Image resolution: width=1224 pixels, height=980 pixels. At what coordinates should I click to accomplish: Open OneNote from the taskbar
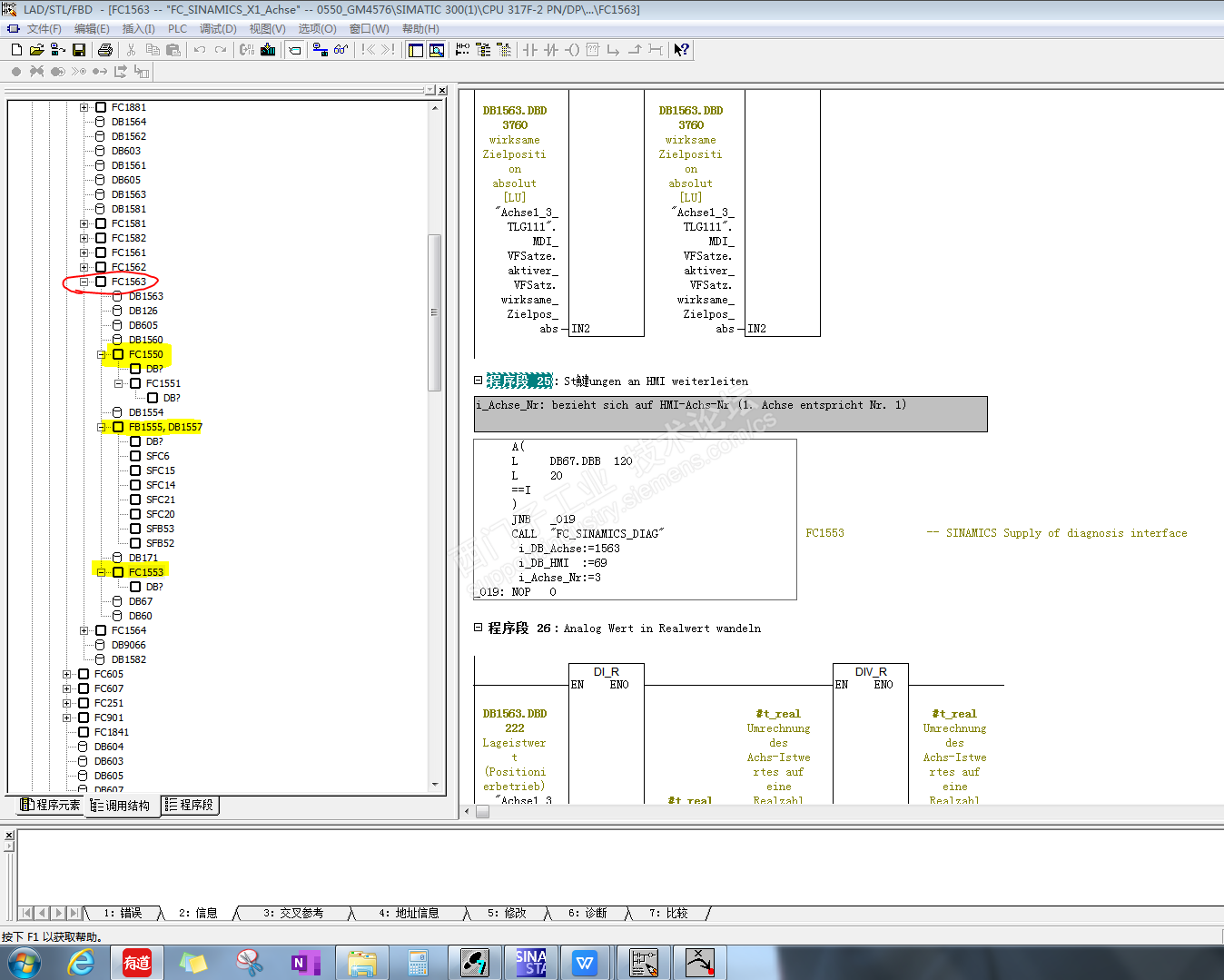306,962
